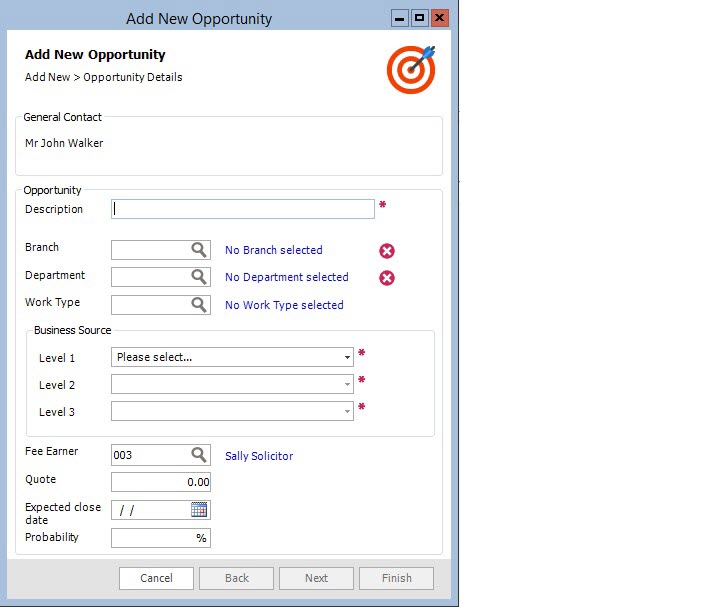Clear the Department selection with red X
The height and width of the screenshot is (607, 708).
[387, 278]
